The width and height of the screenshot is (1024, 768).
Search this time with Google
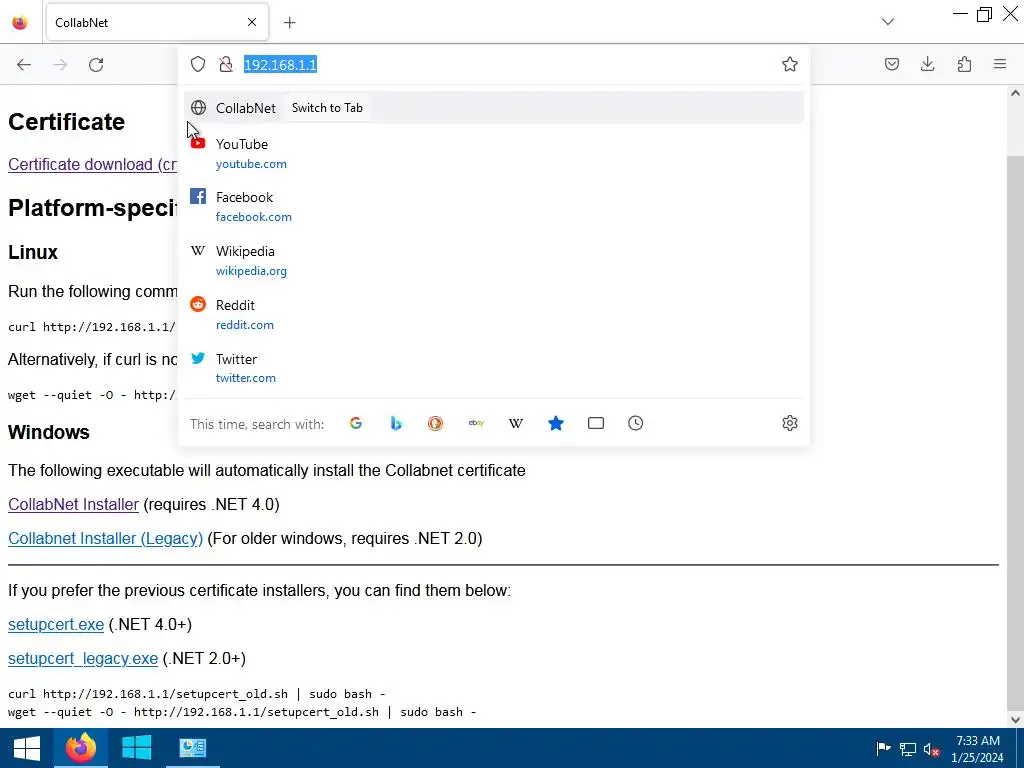point(356,423)
